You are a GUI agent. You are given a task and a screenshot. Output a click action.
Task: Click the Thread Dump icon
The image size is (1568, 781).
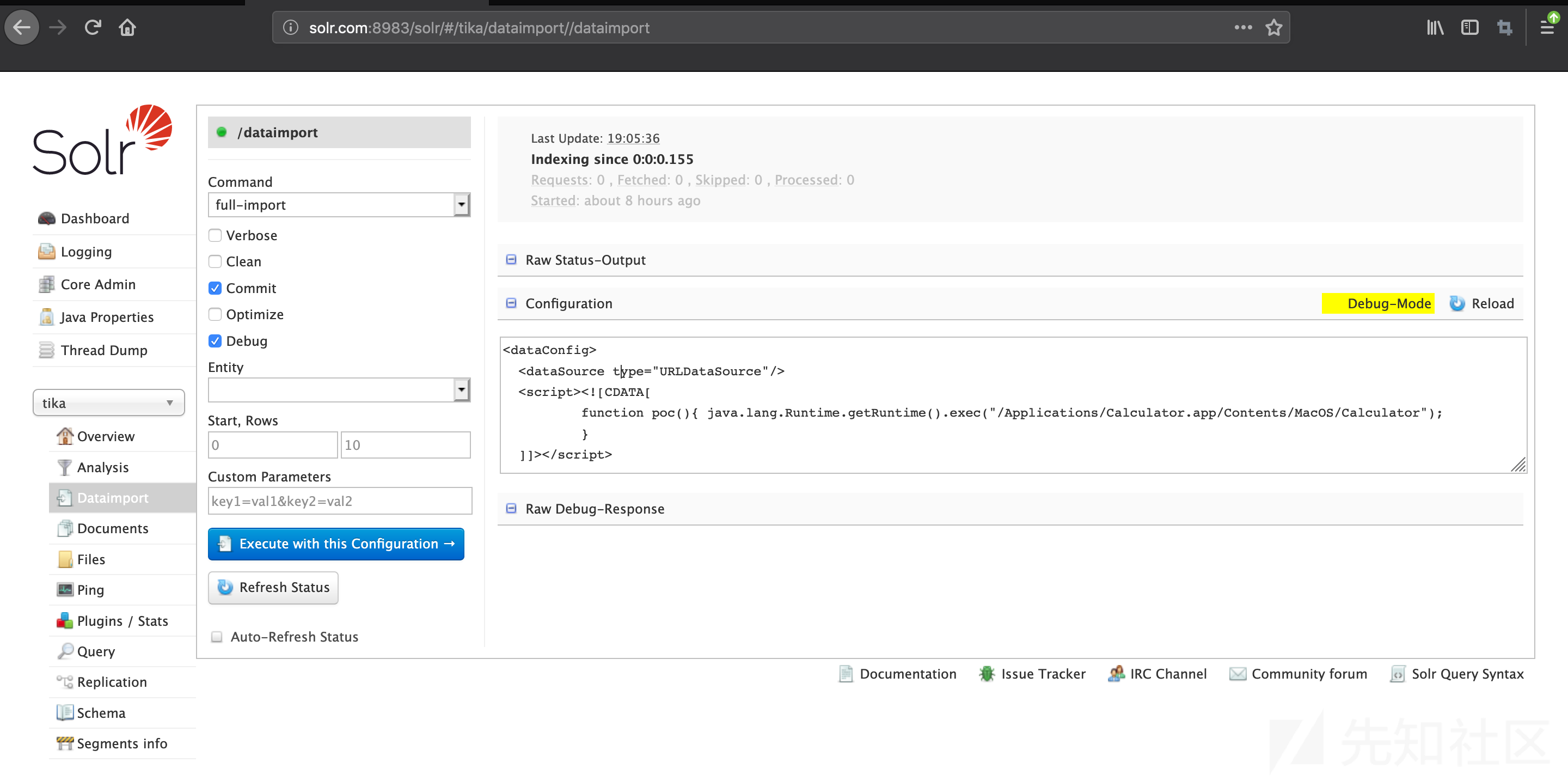tap(47, 350)
